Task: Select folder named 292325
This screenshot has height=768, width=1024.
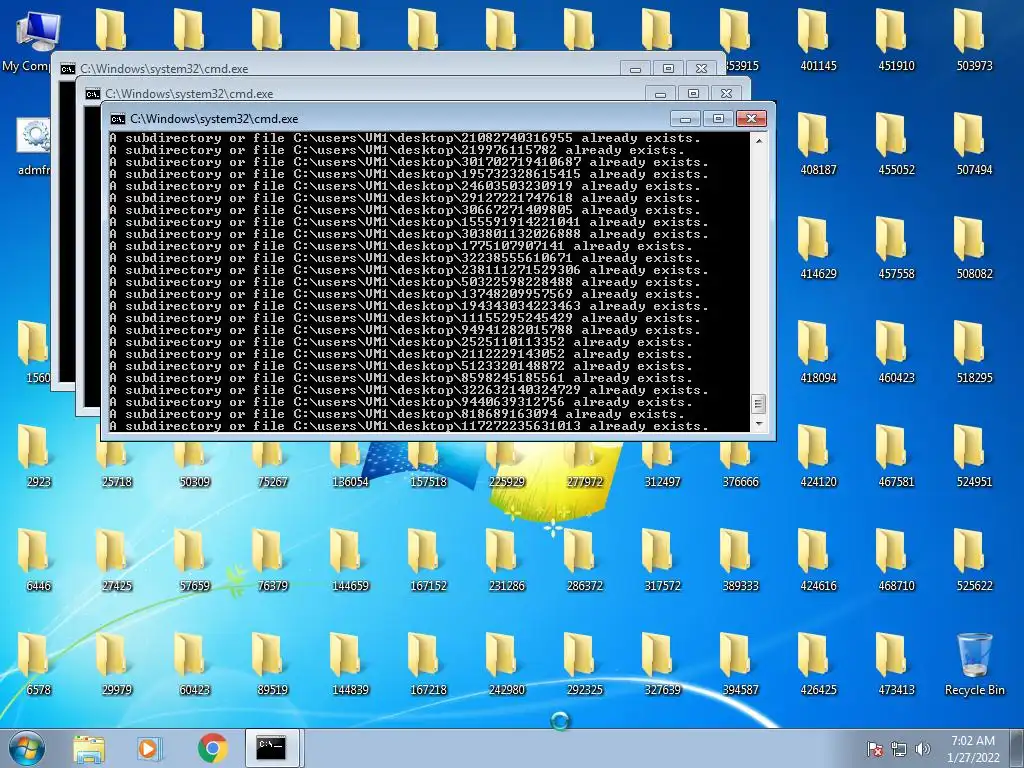Action: coord(584,663)
